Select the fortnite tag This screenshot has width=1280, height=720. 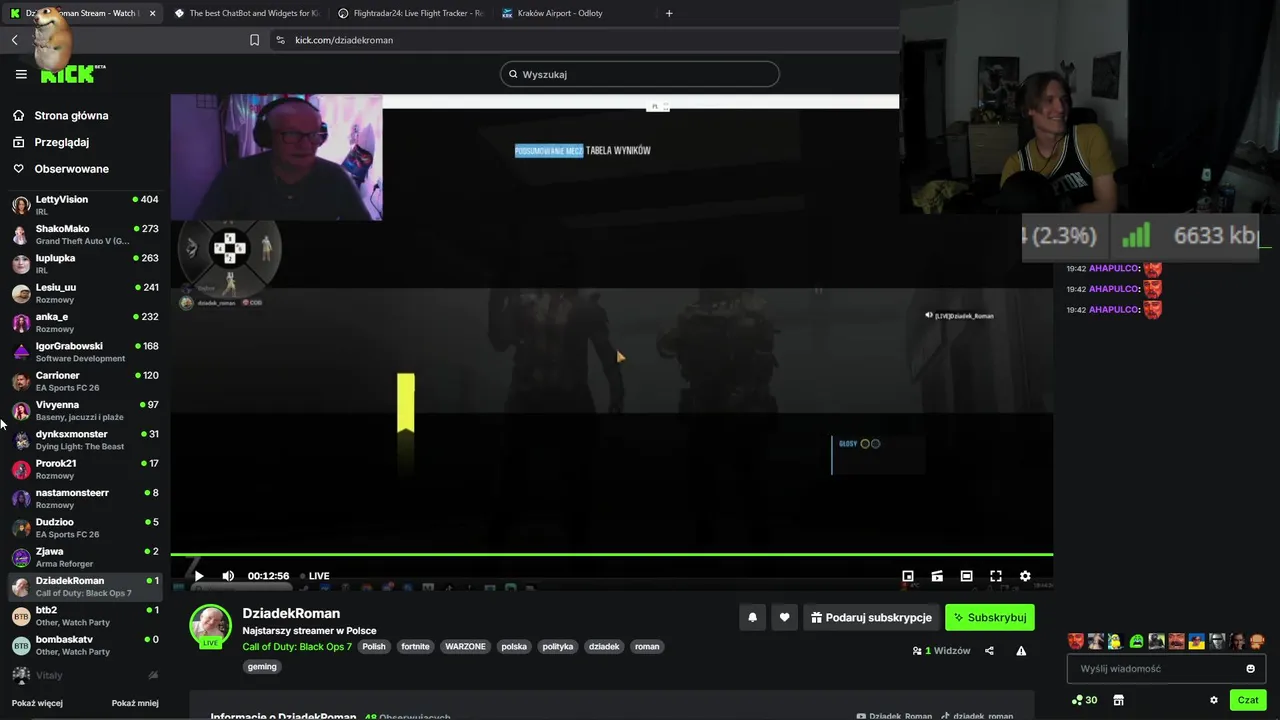point(415,647)
